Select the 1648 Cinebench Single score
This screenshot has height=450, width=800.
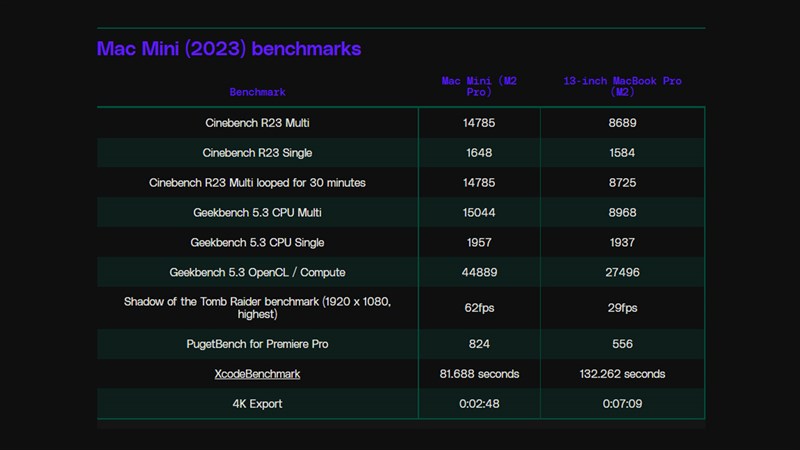[479, 153]
